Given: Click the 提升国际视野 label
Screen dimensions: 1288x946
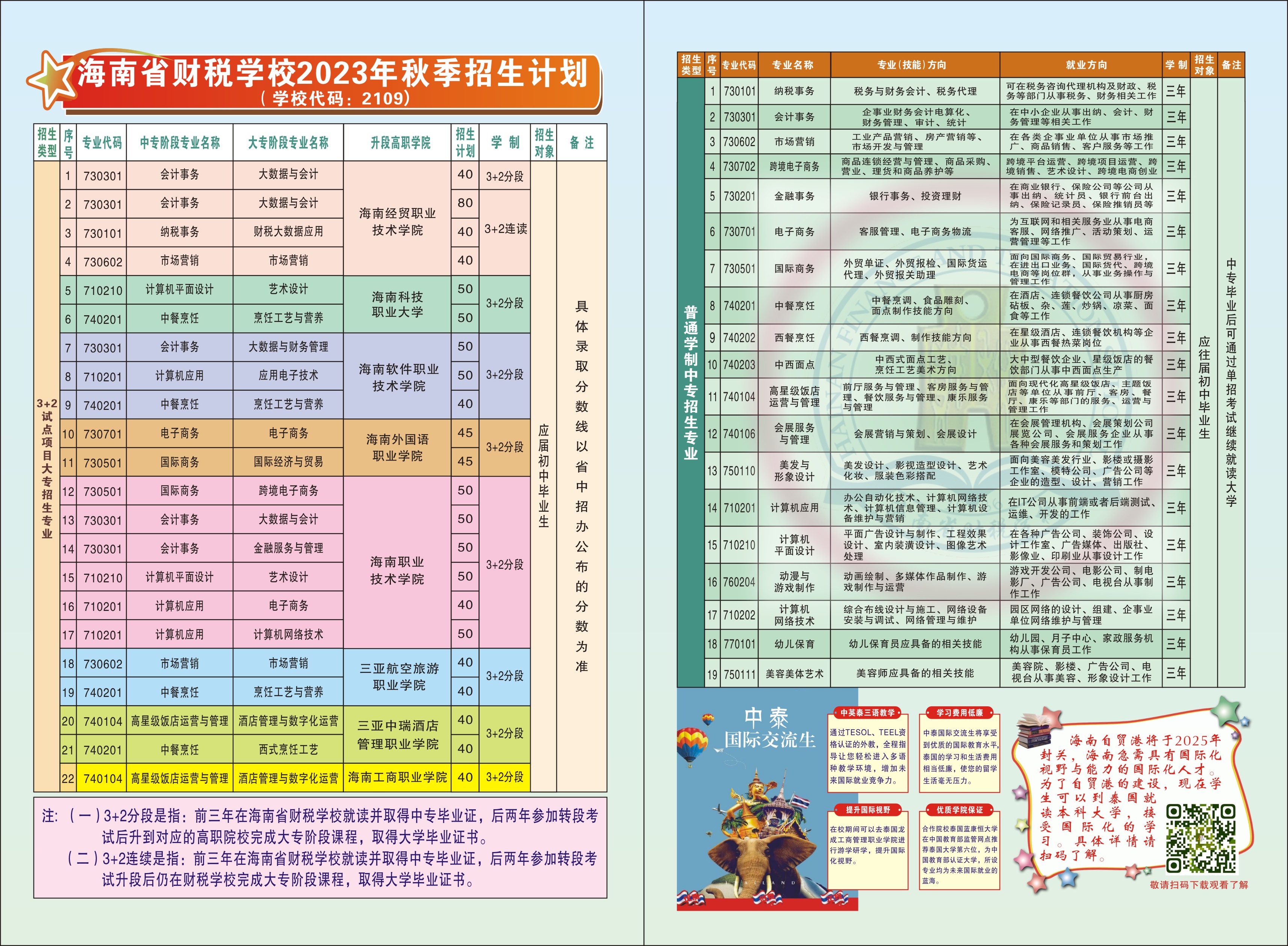Looking at the screenshot, I should coord(868,810).
